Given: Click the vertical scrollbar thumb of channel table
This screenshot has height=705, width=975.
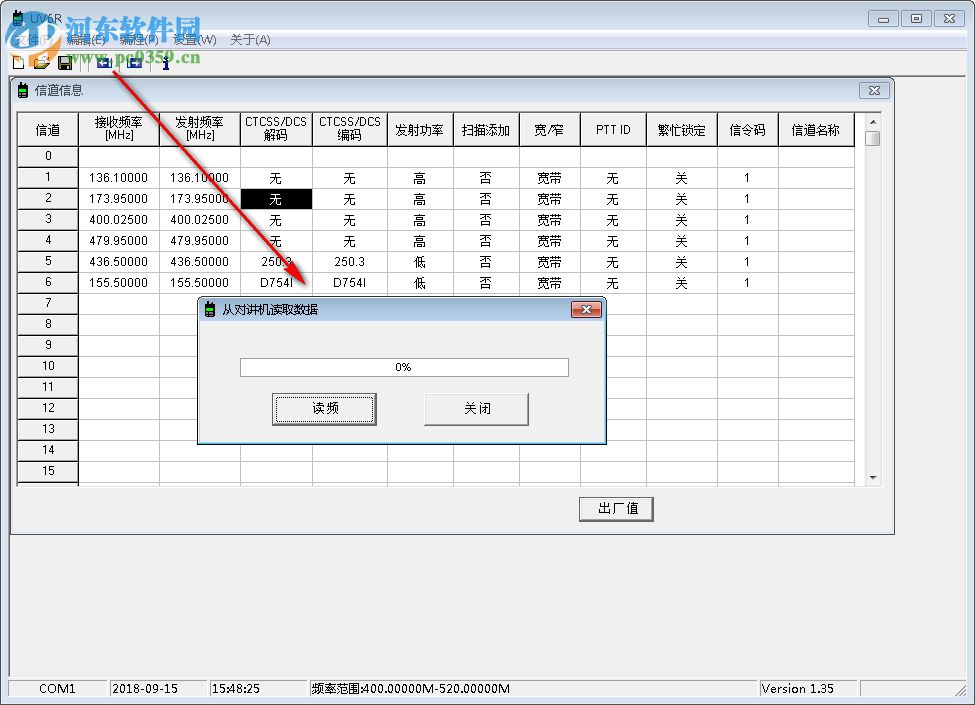Looking at the screenshot, I should [x=873, y=138].
